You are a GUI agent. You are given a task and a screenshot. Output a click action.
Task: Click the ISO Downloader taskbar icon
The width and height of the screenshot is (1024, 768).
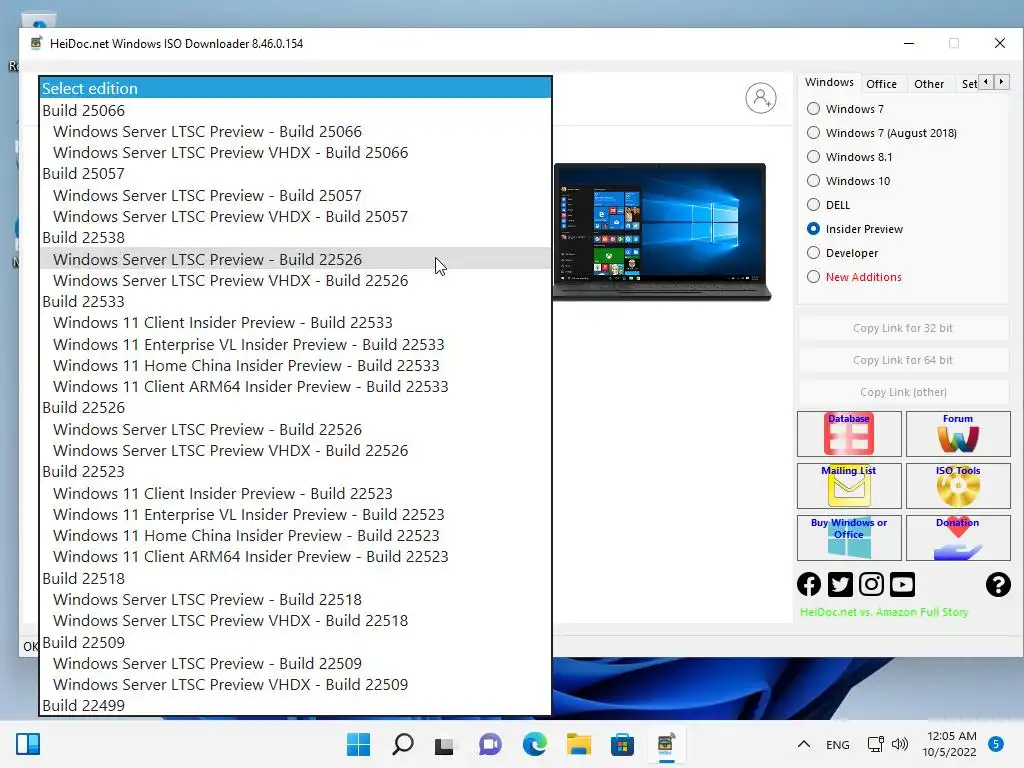pos(666,744)
